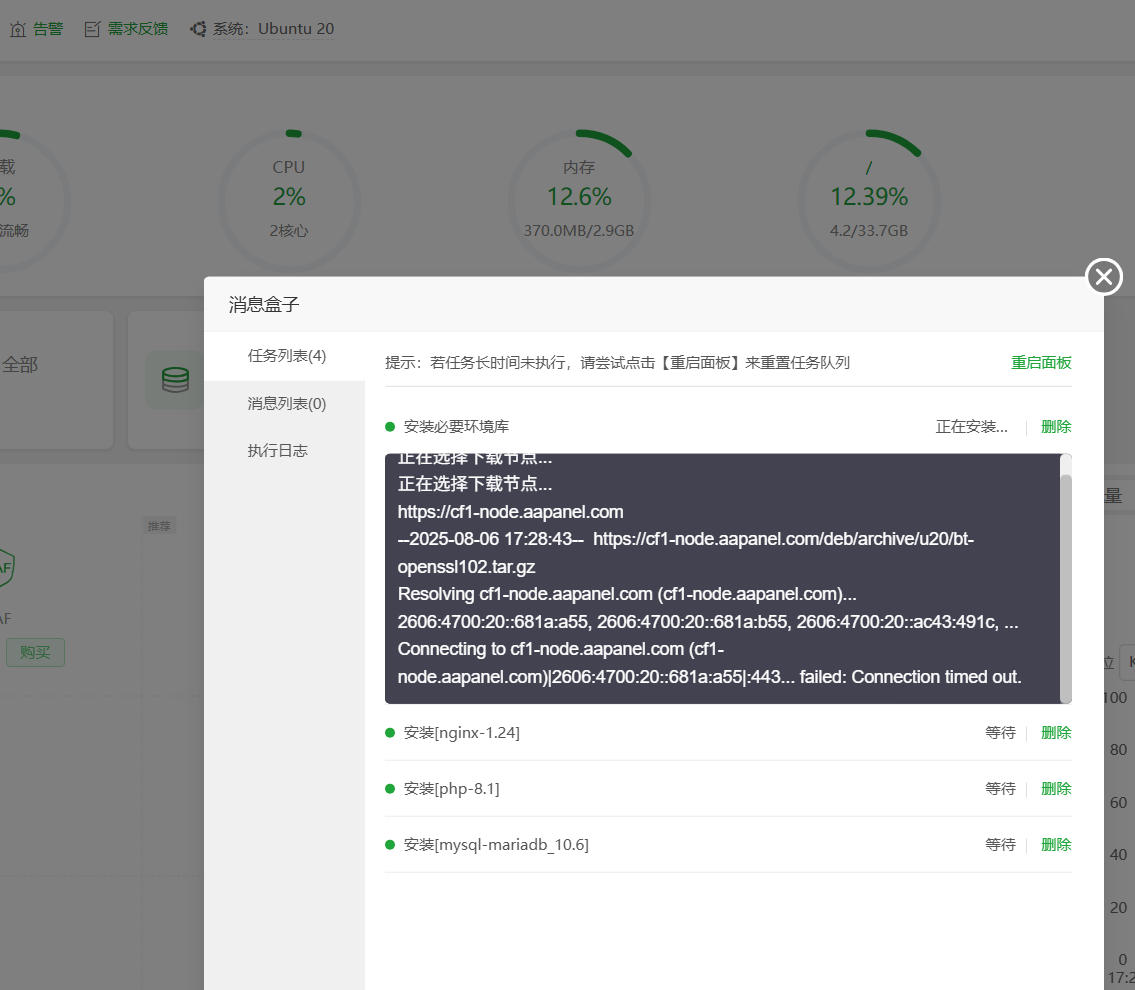Click the 内存 memory usage gauge

click(x=579, y=200)
